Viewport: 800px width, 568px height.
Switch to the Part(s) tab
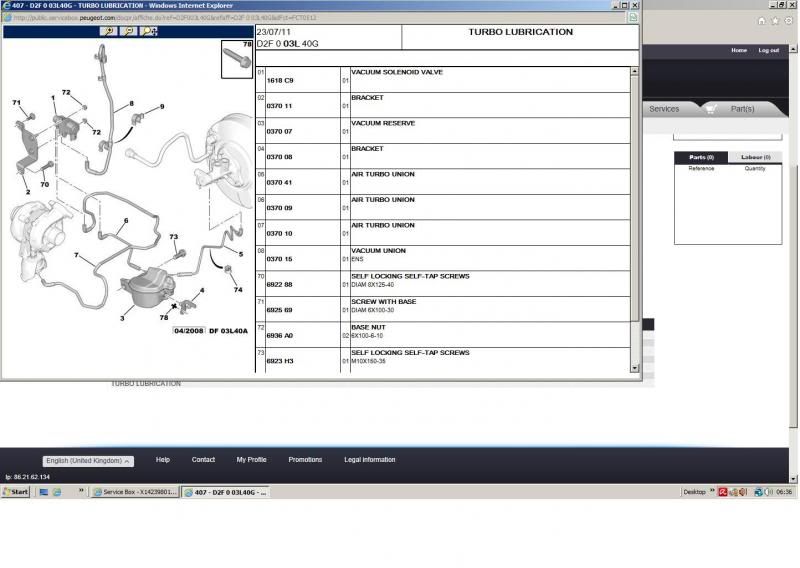pos(742,109)
